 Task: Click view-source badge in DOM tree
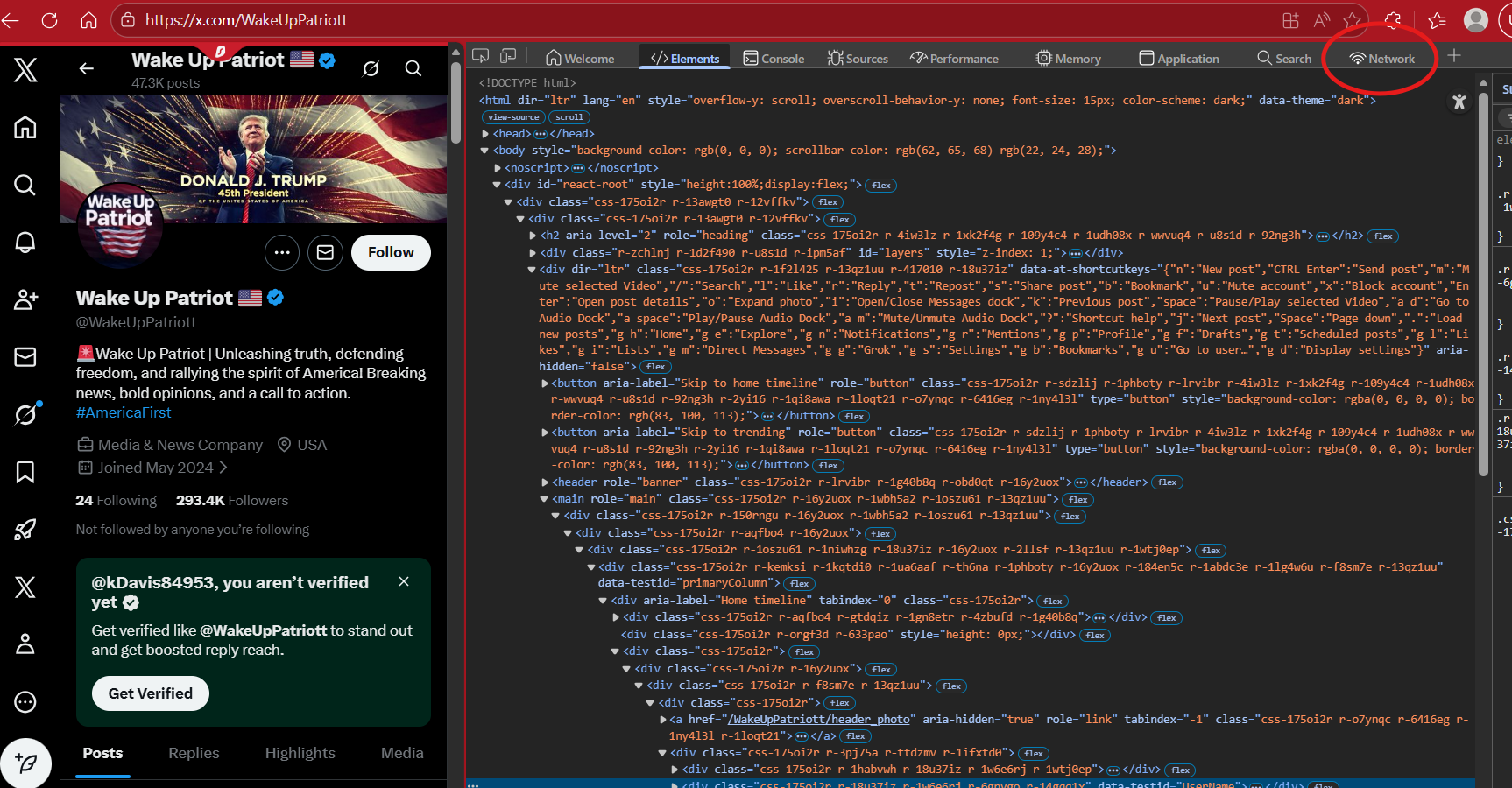(513, 117)
